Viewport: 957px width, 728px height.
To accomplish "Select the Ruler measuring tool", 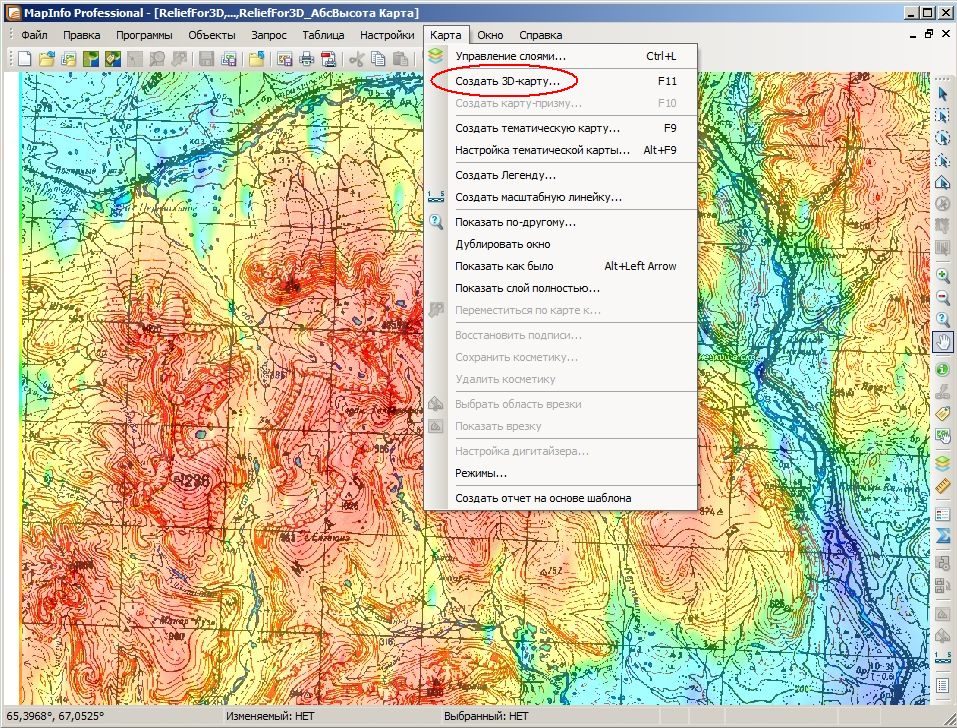I will click(942, 486).
